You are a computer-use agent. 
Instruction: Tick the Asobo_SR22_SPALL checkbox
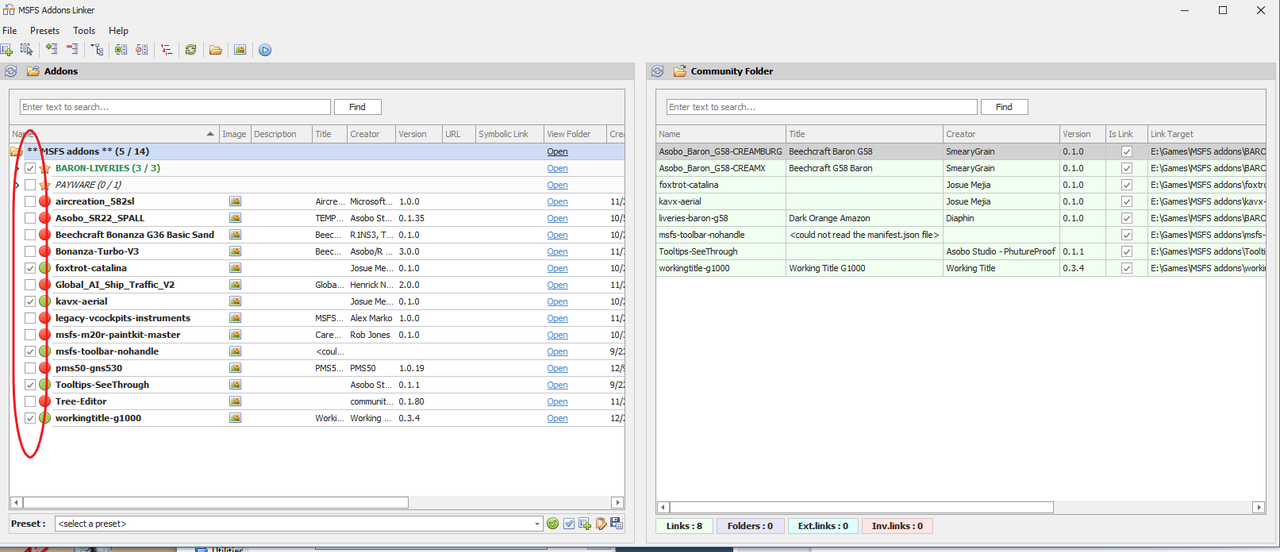(30, 218)
